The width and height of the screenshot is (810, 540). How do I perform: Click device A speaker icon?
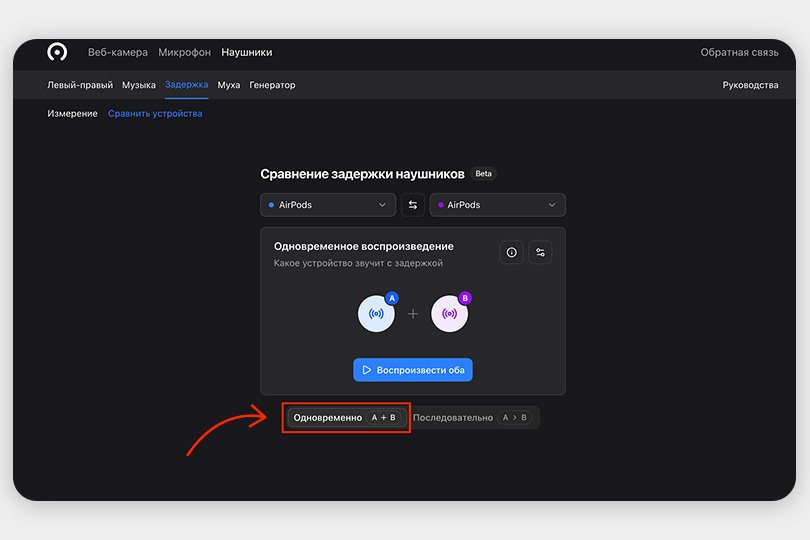point(376,314)
